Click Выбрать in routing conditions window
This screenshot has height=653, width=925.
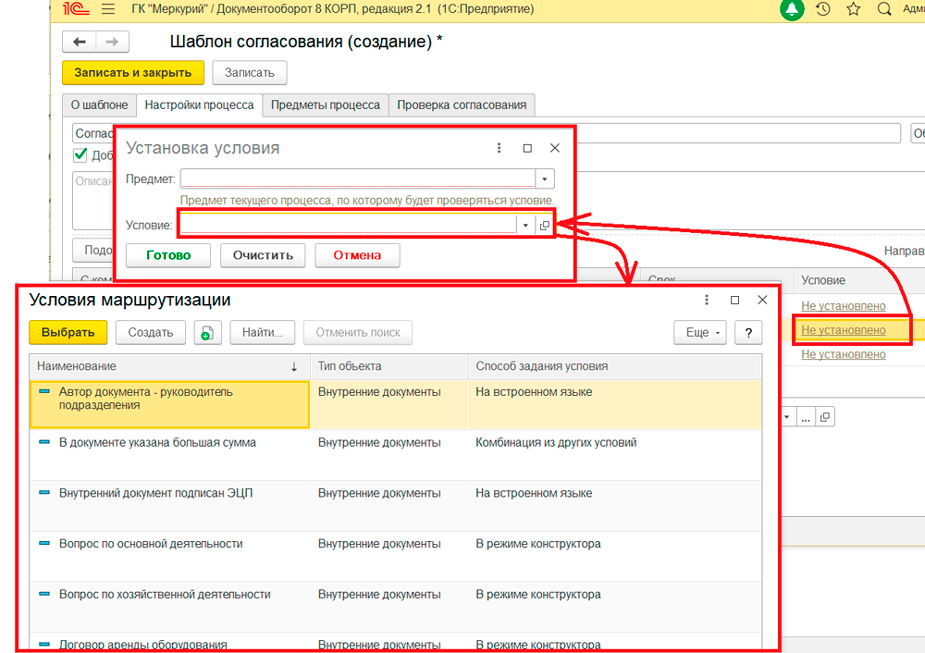point(68,333)
